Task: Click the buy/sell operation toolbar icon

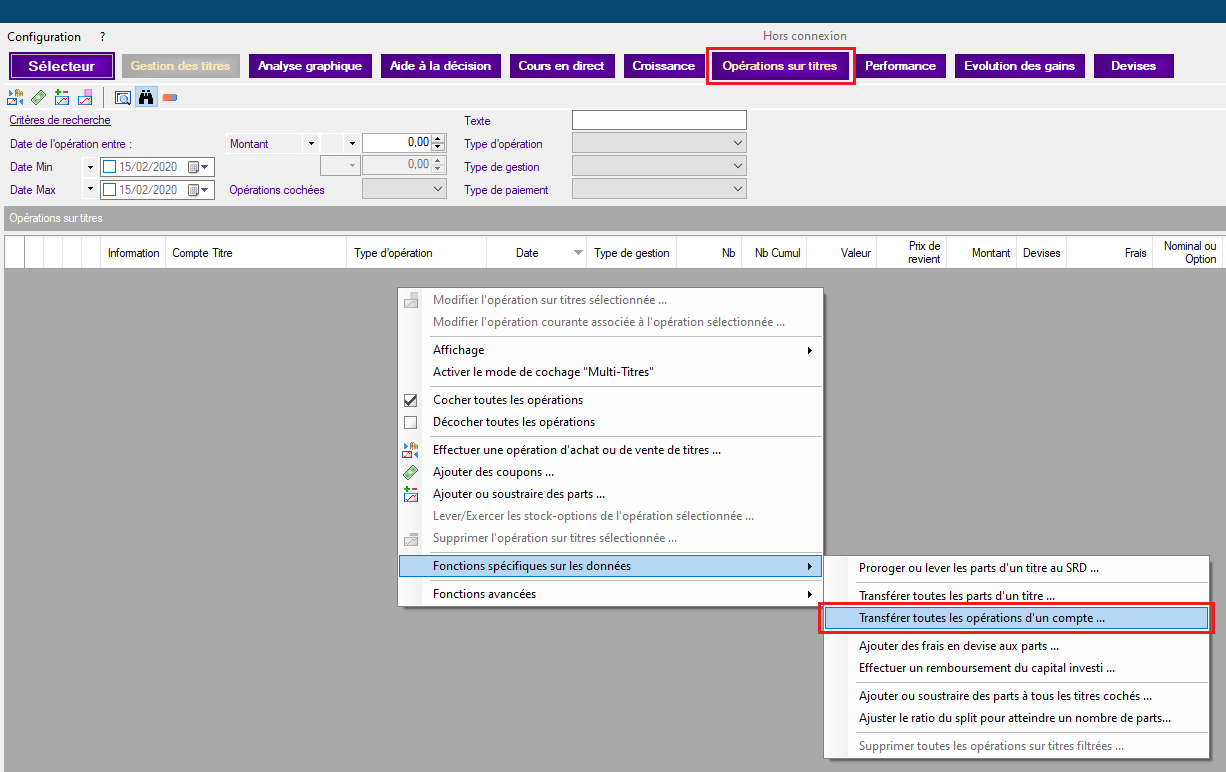Action: click(x=15, y=97)
